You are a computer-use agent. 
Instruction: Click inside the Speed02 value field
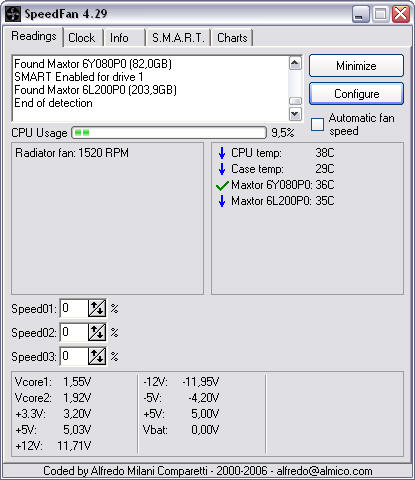pyautogui.click(x=74, y=333)
